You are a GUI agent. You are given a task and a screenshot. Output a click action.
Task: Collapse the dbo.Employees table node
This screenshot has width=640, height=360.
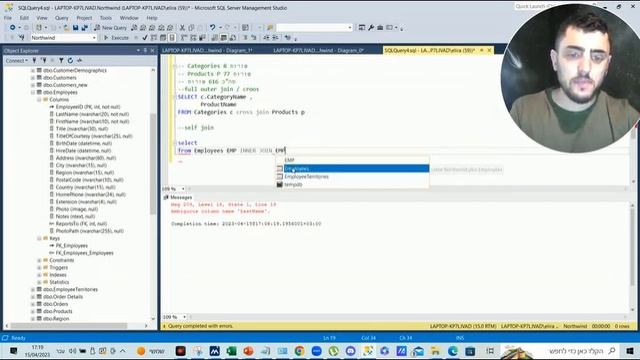(x=33, y=92)
